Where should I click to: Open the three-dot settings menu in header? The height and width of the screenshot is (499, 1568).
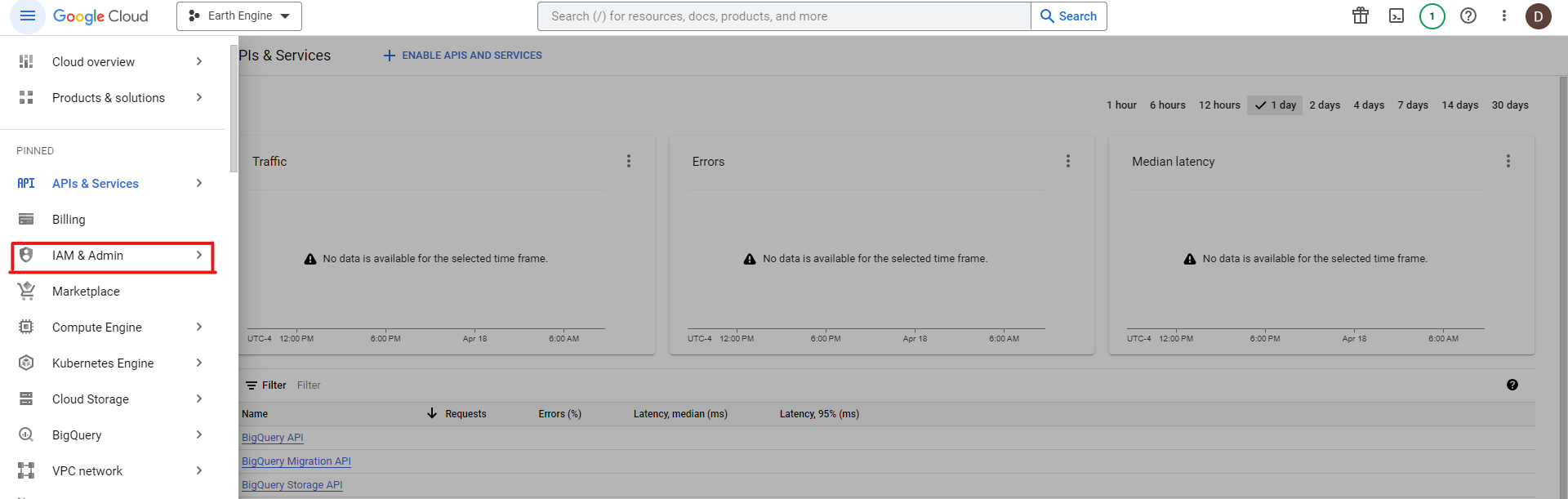[x=1504, y=16]
